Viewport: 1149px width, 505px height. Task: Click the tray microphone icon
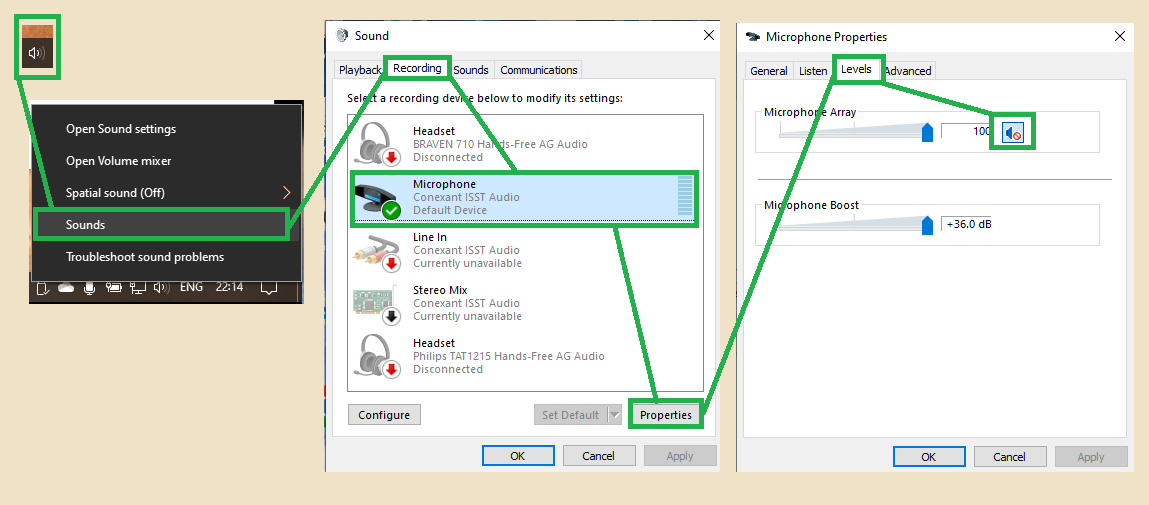pos(89,288)
